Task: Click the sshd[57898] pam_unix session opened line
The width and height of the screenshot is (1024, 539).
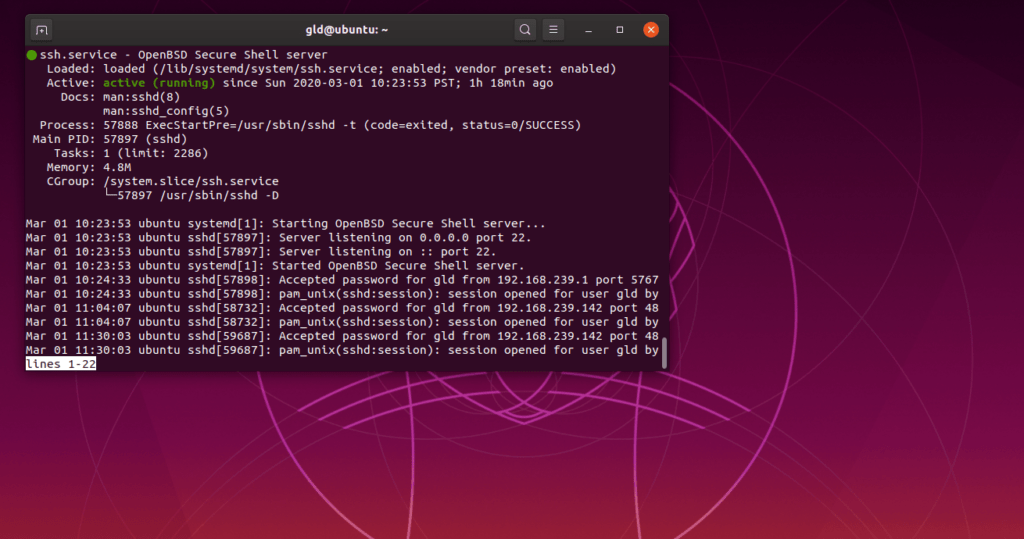Action: [x=342, y=294]
